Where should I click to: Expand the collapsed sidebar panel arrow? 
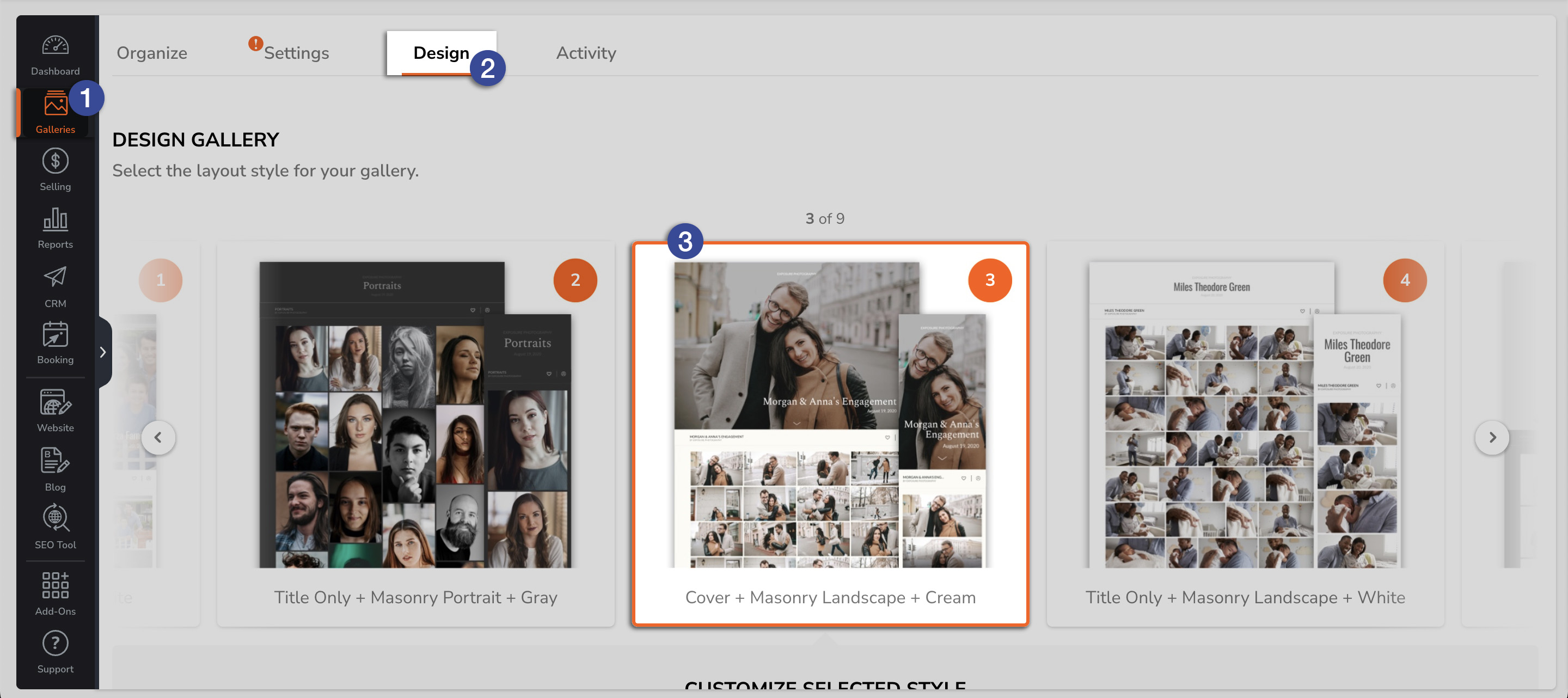tap(103, 352)
